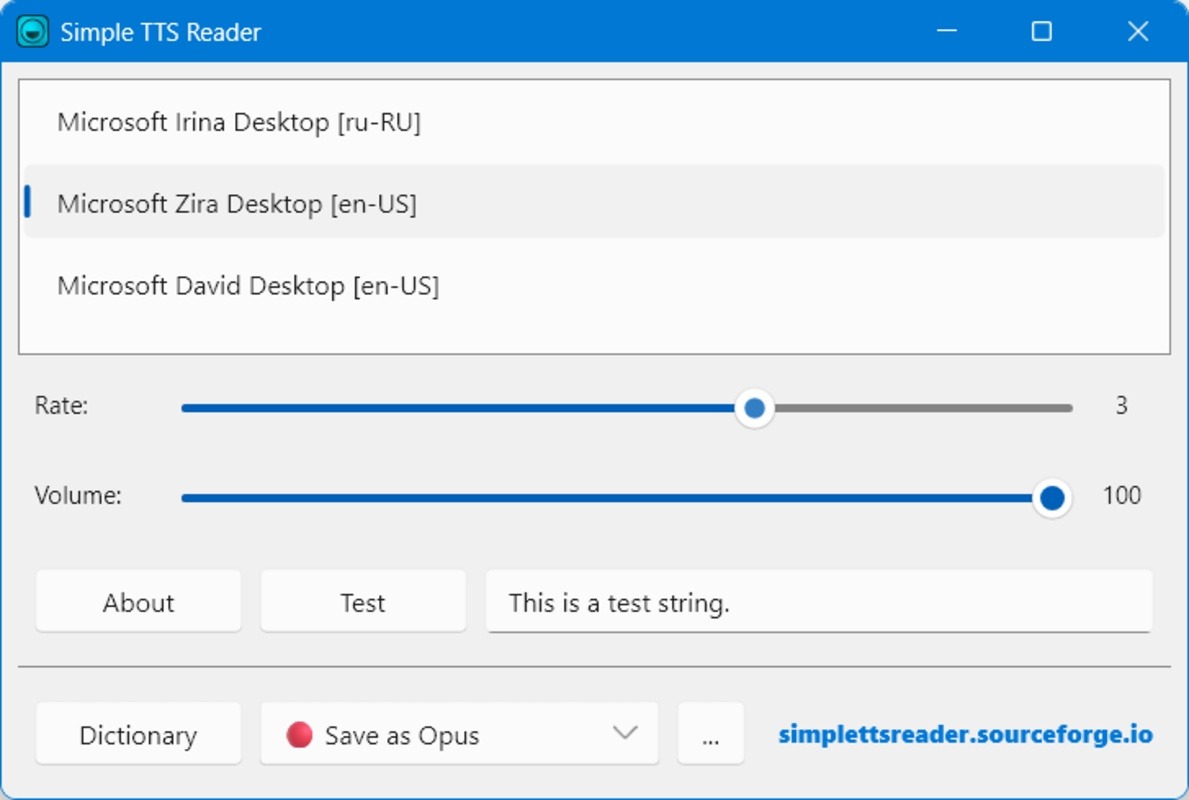The width and height of the screenshot is (1189, 800).
Task: Click the red record icon
Action: (299, 735)
